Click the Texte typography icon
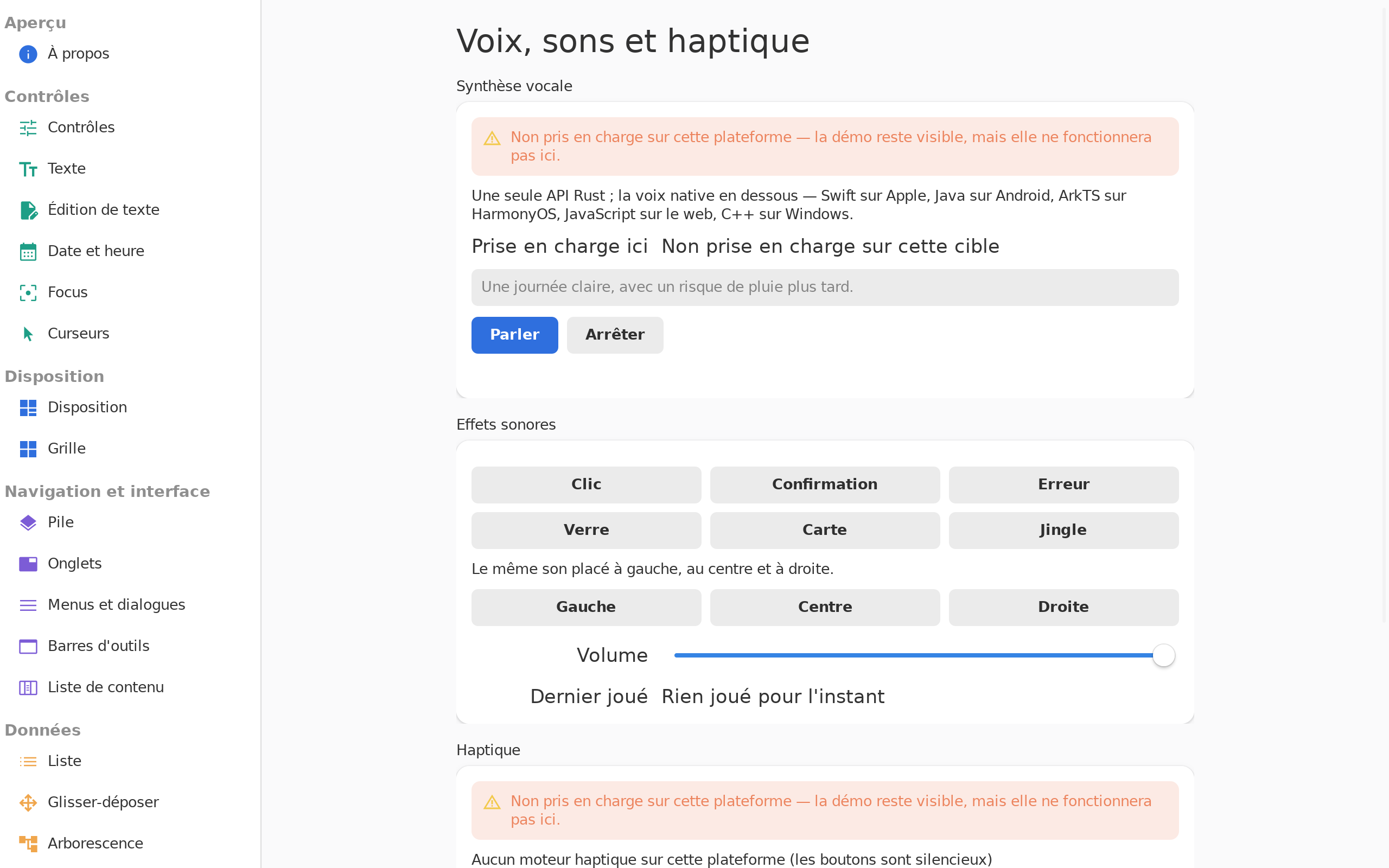Viewport: 1389px width, 868px height. (x=28, y=169)
